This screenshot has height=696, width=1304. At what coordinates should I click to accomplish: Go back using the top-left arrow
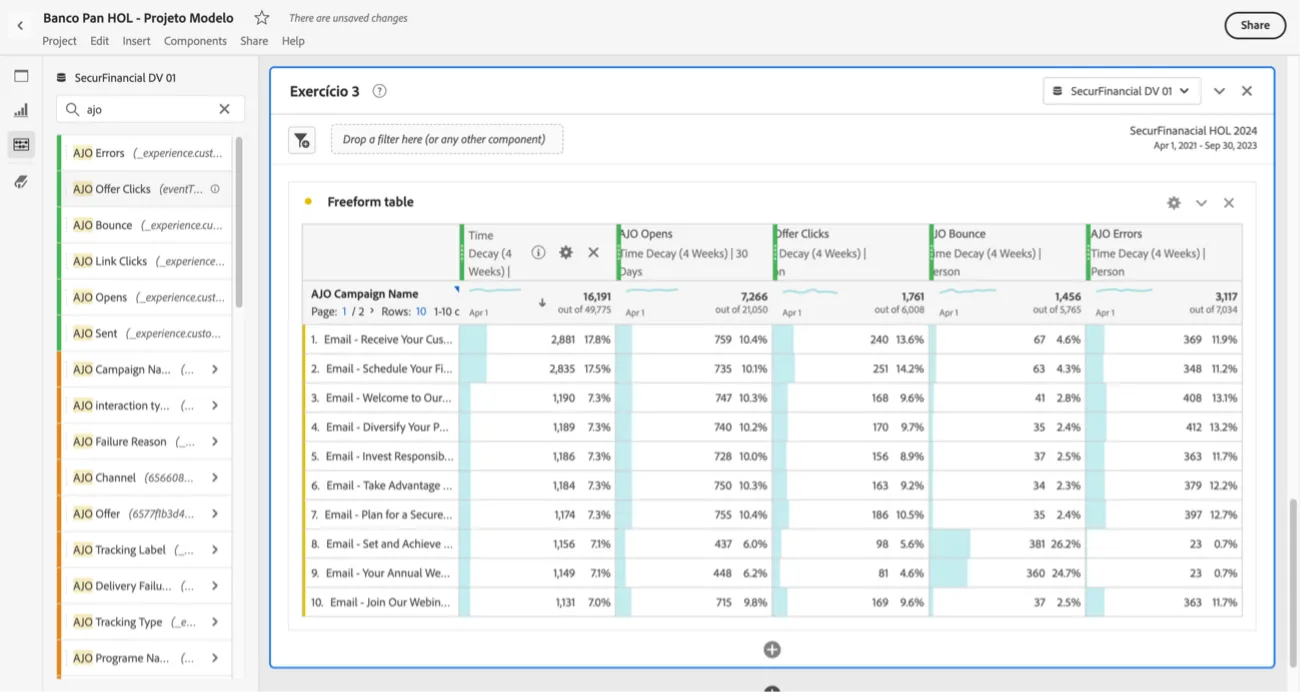pyautogui.click(x=20, y=26)
